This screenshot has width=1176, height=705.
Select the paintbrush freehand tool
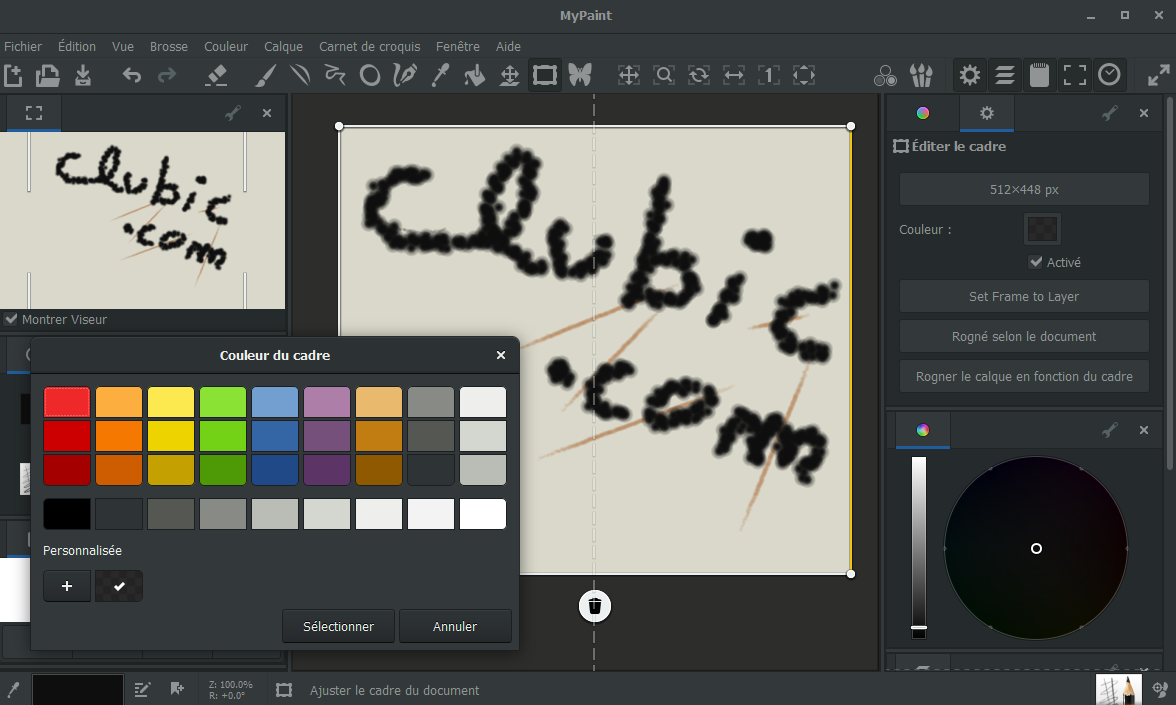264,75
